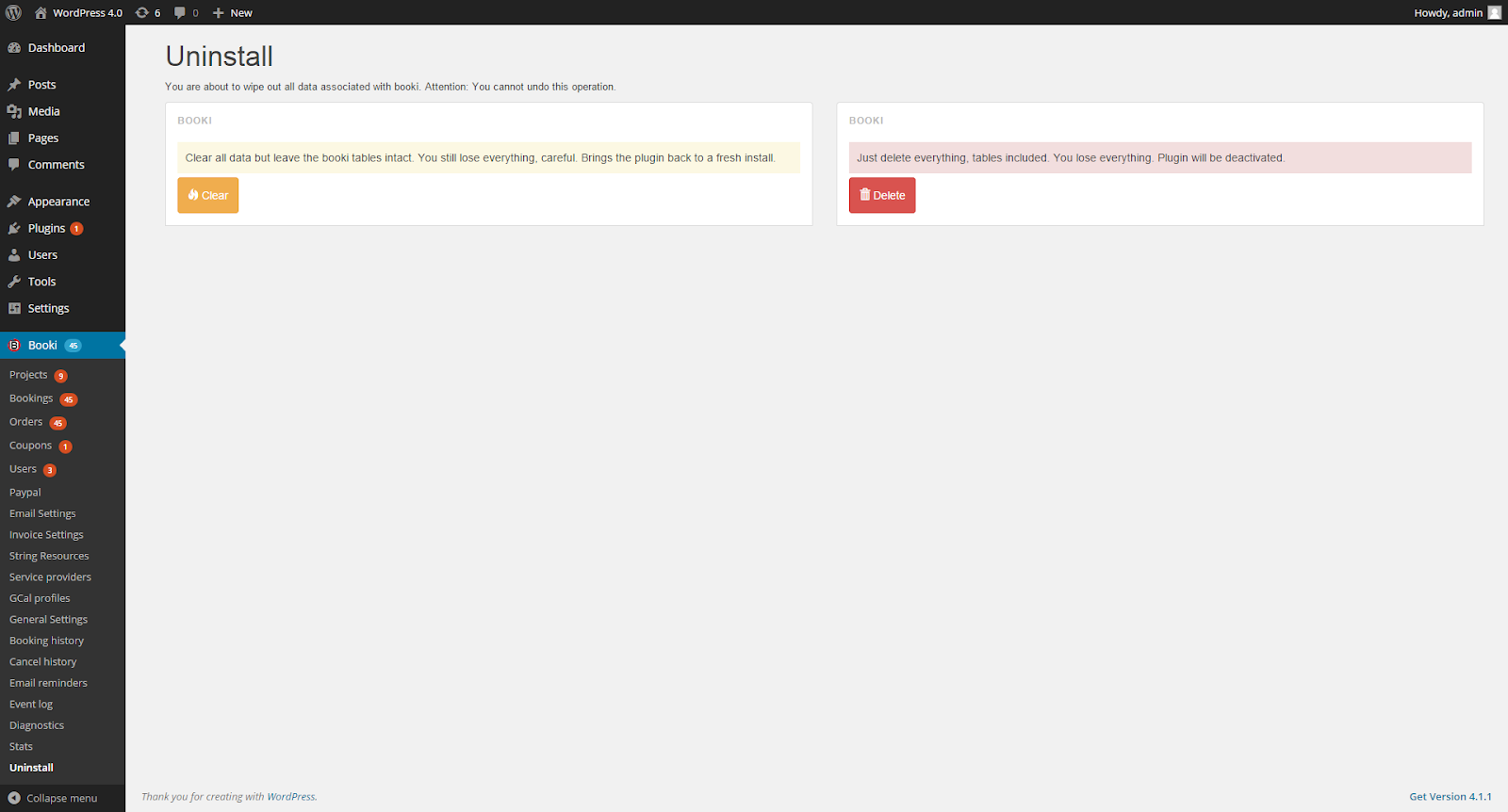Open General Settings submenu item
1508x812 pixels.
point(48,620)
